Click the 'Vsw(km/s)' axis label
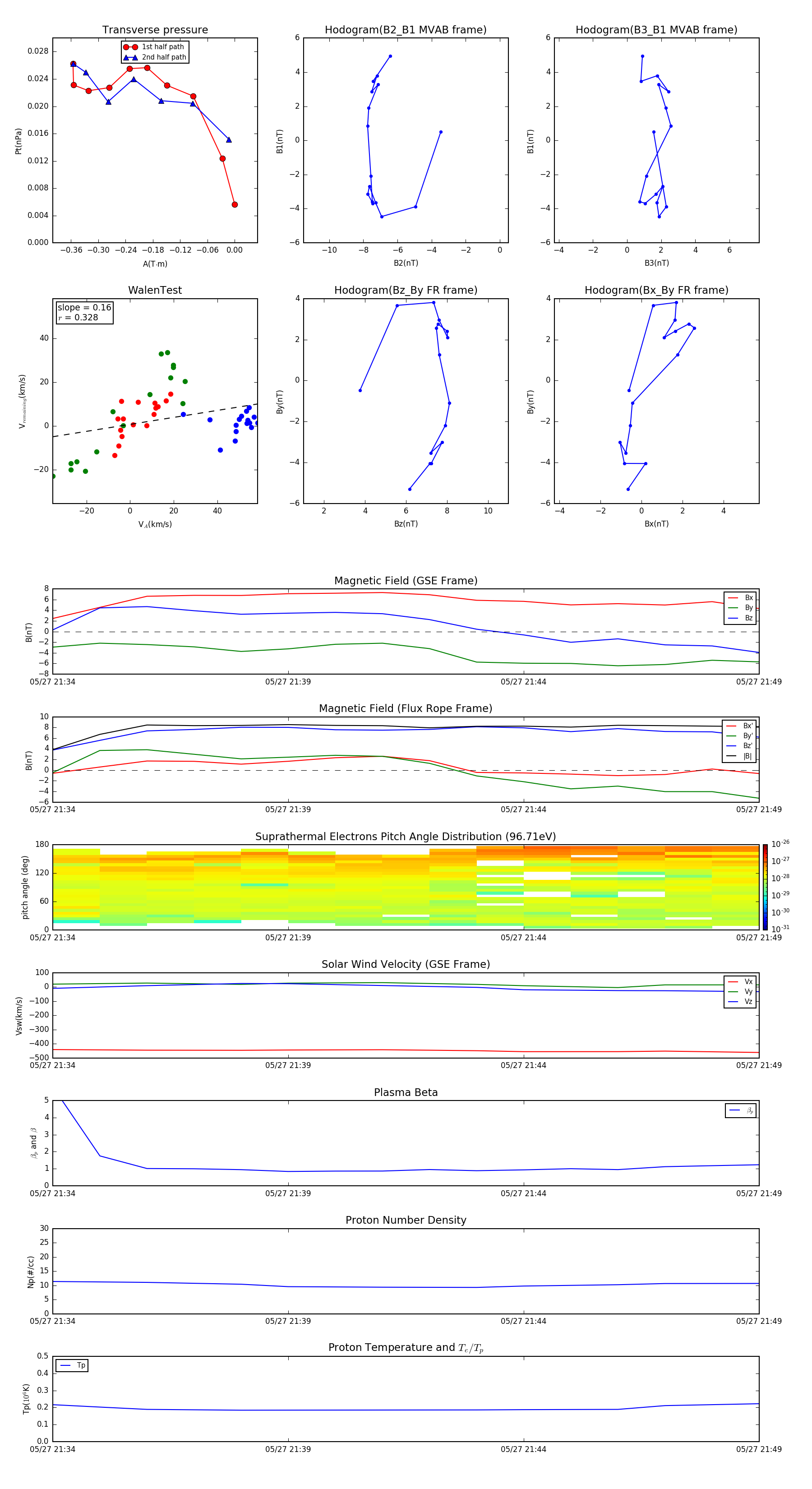The height and width of the screenshot is (1489, 812). (19, 1016)
